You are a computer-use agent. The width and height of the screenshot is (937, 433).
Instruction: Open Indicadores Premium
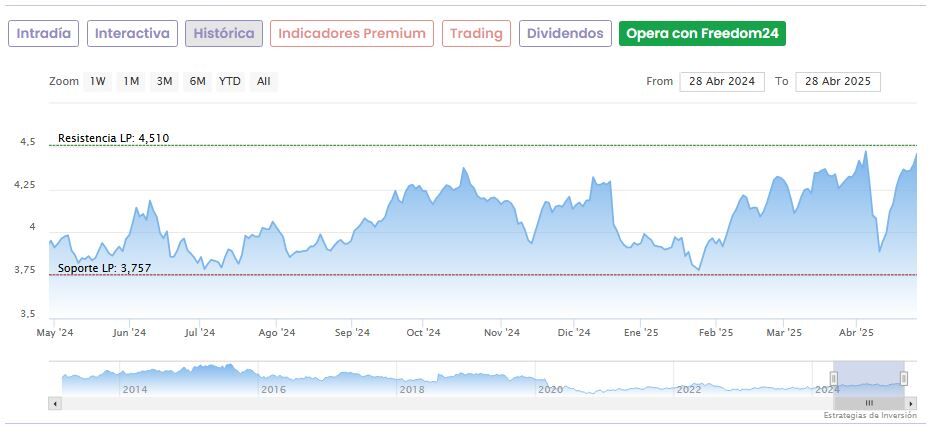coord(352,34)
